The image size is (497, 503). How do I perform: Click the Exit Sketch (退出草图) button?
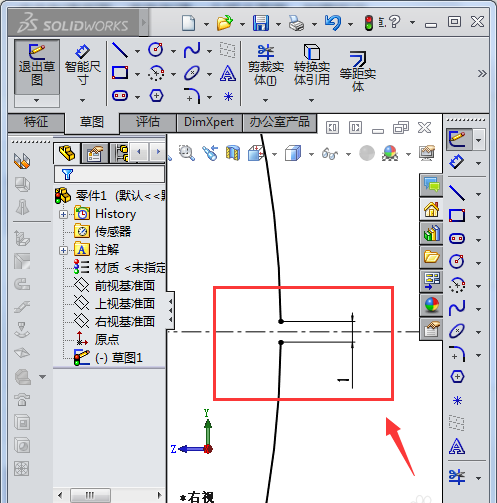click(37, 67)
